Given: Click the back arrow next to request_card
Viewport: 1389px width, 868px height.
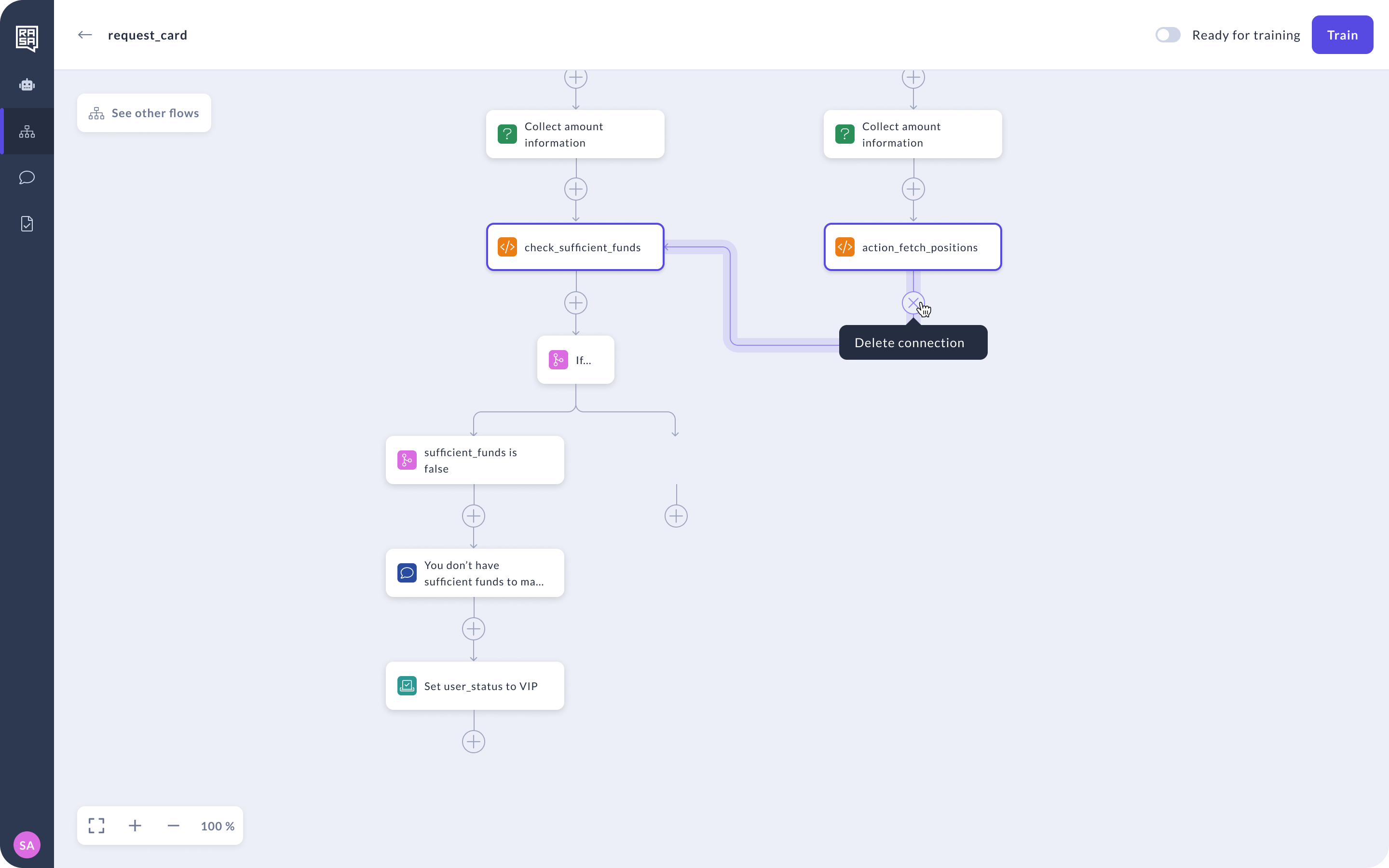Looking at the screenshot, I should 85,35.
